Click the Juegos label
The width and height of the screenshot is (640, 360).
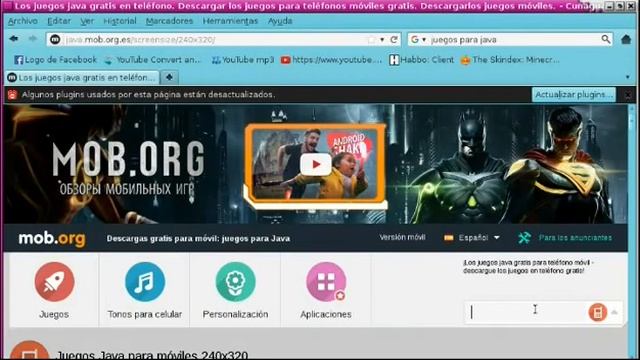click(x=54, y=314)
